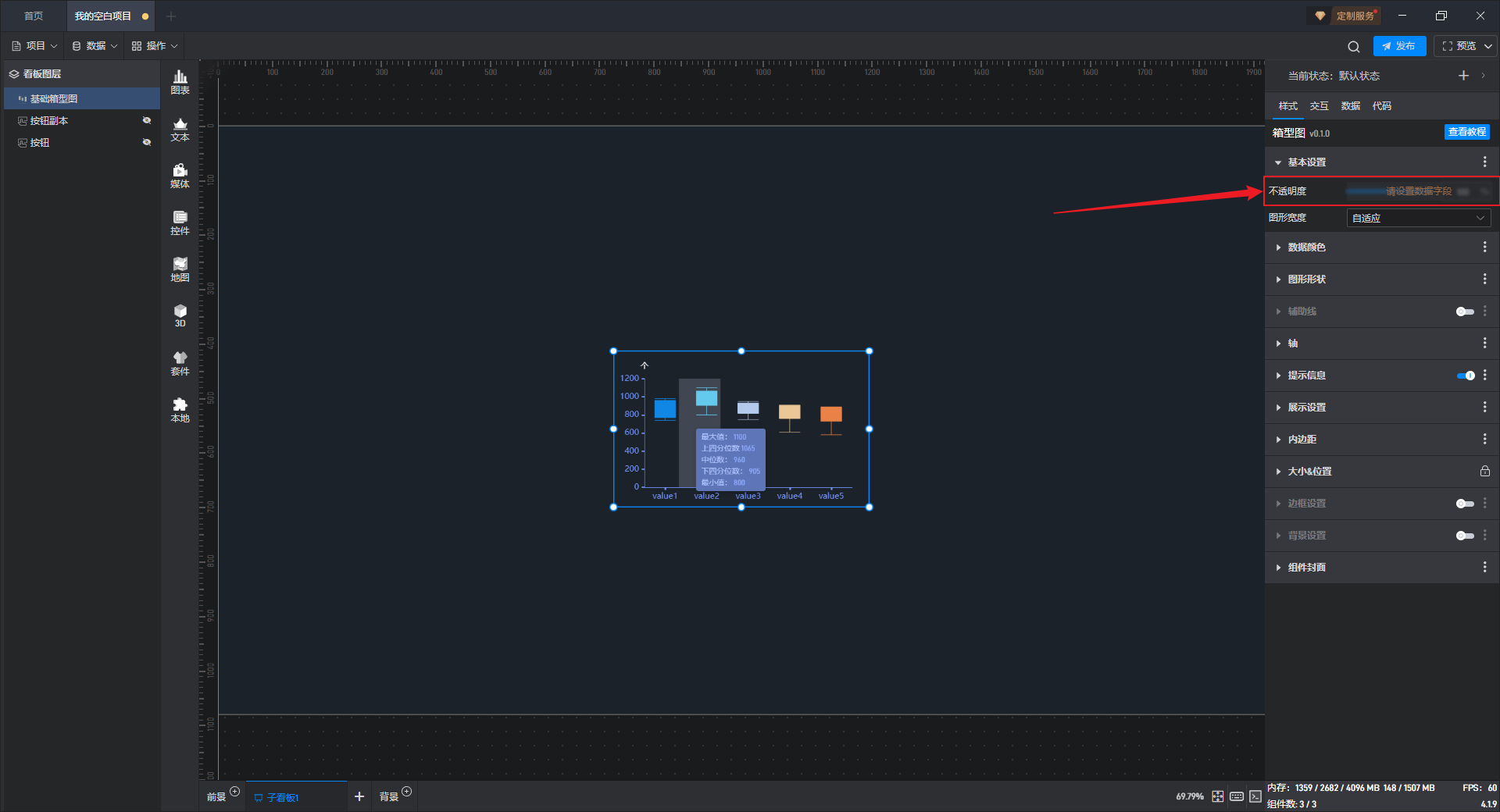Click the fit-canvas icon beside zoom percentage
Viewport: 1500px width, 812px height.
[1218, 796]
